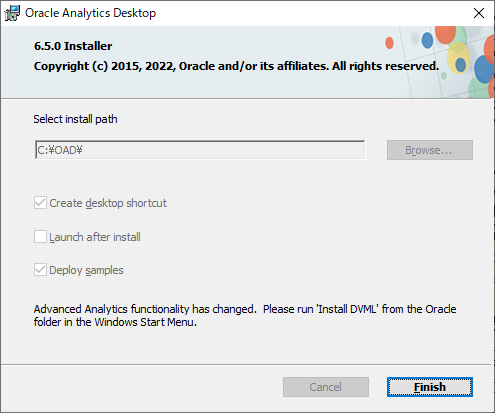Click the 6.5.0 Installer heading

pyautogui.click(x=73, y=46)
